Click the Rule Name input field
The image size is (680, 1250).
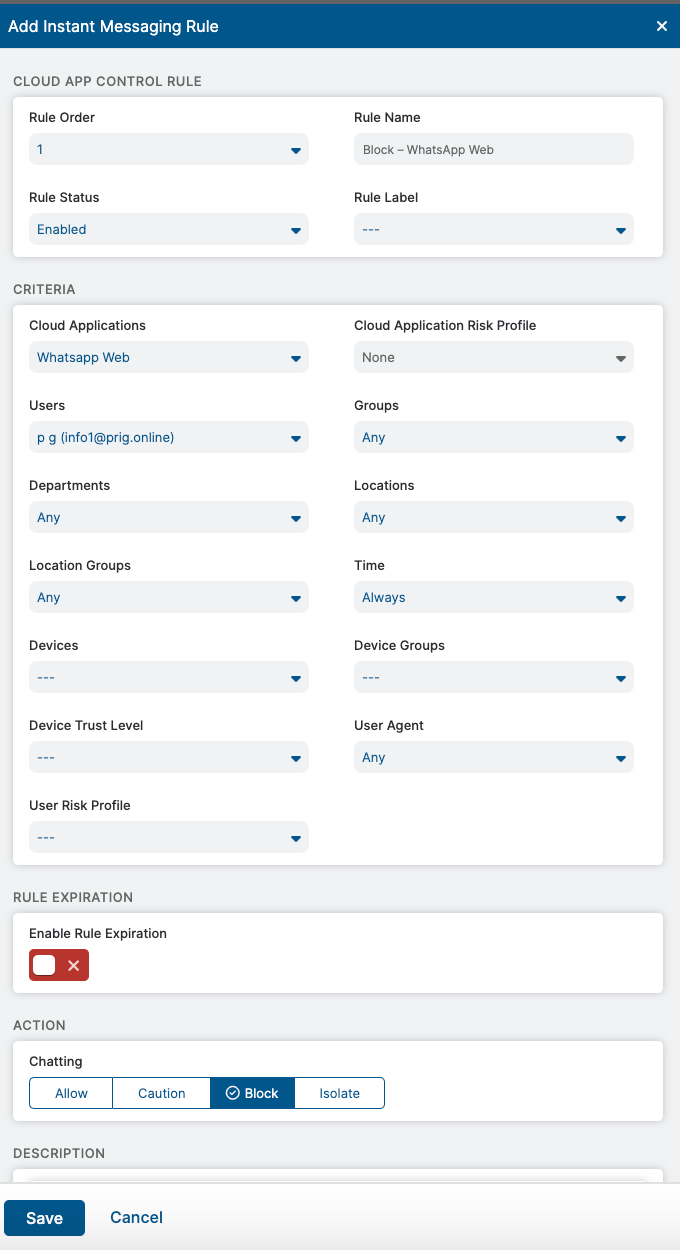tap(494, 149)
